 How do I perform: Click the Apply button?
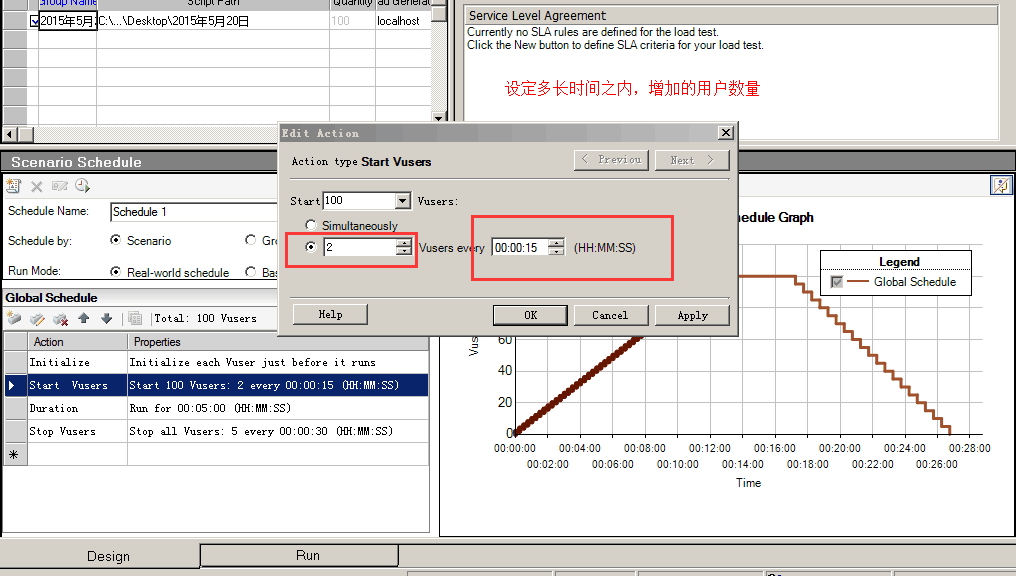click(692, 315)
